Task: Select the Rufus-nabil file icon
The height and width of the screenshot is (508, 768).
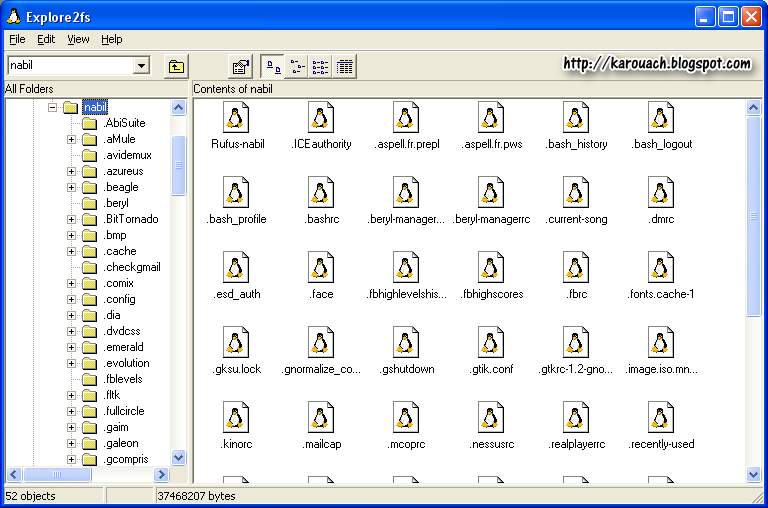Action: [x=236, y=118]
